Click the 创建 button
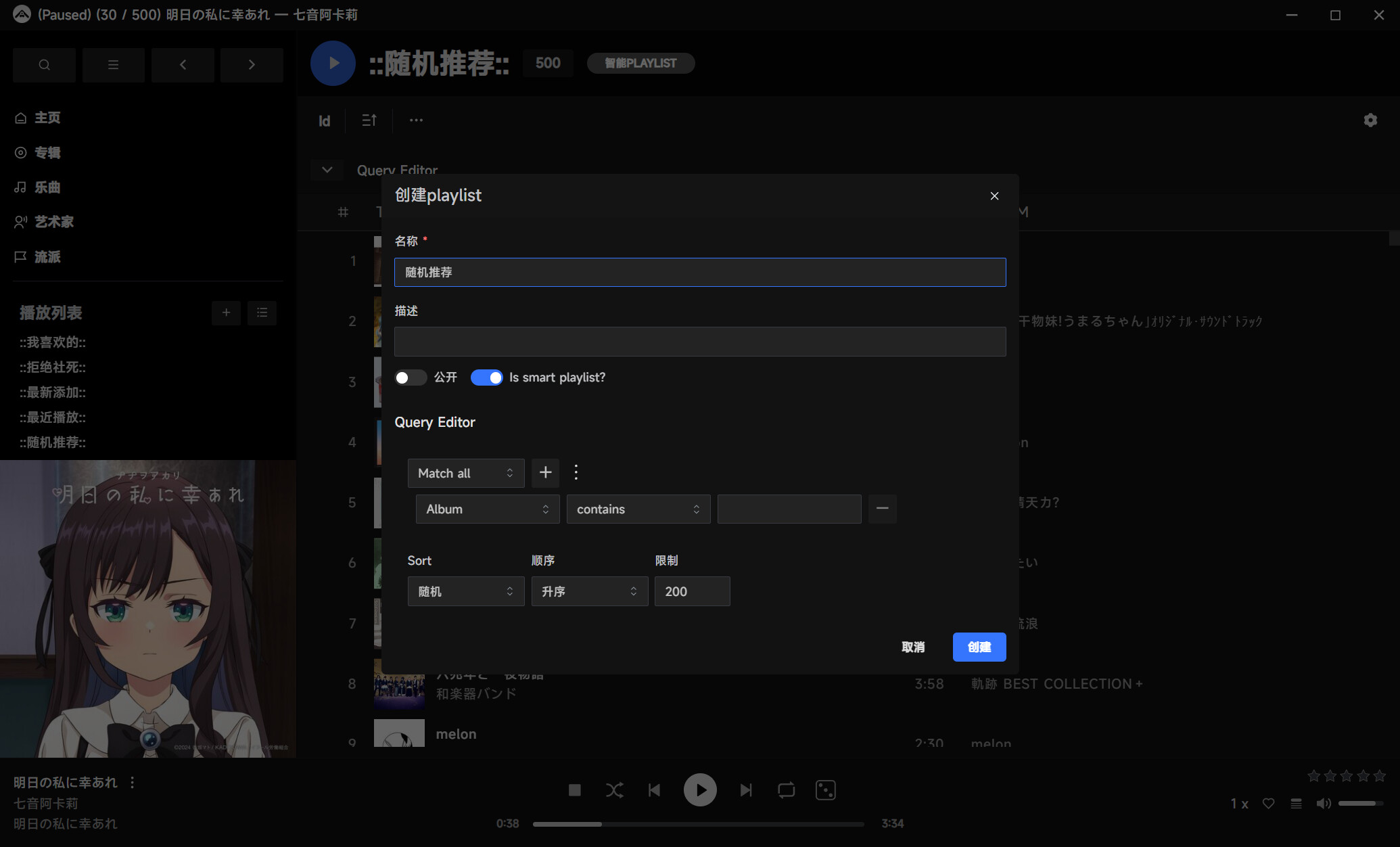The image size is (1400, 847). click(x=979, y=647)
